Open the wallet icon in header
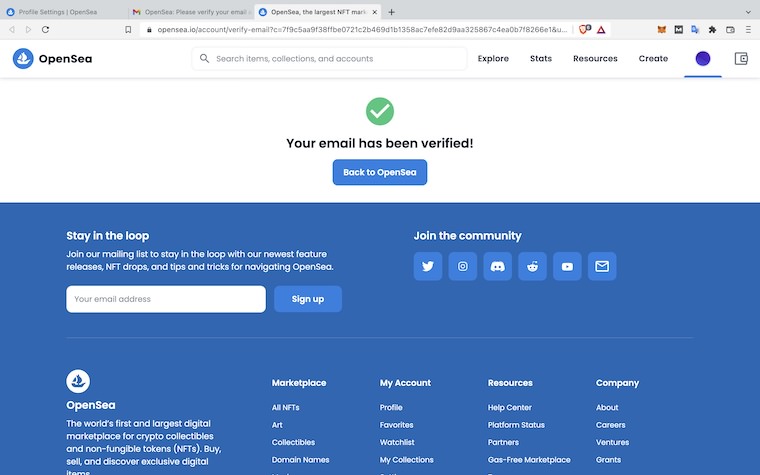 tap(741, 59)
